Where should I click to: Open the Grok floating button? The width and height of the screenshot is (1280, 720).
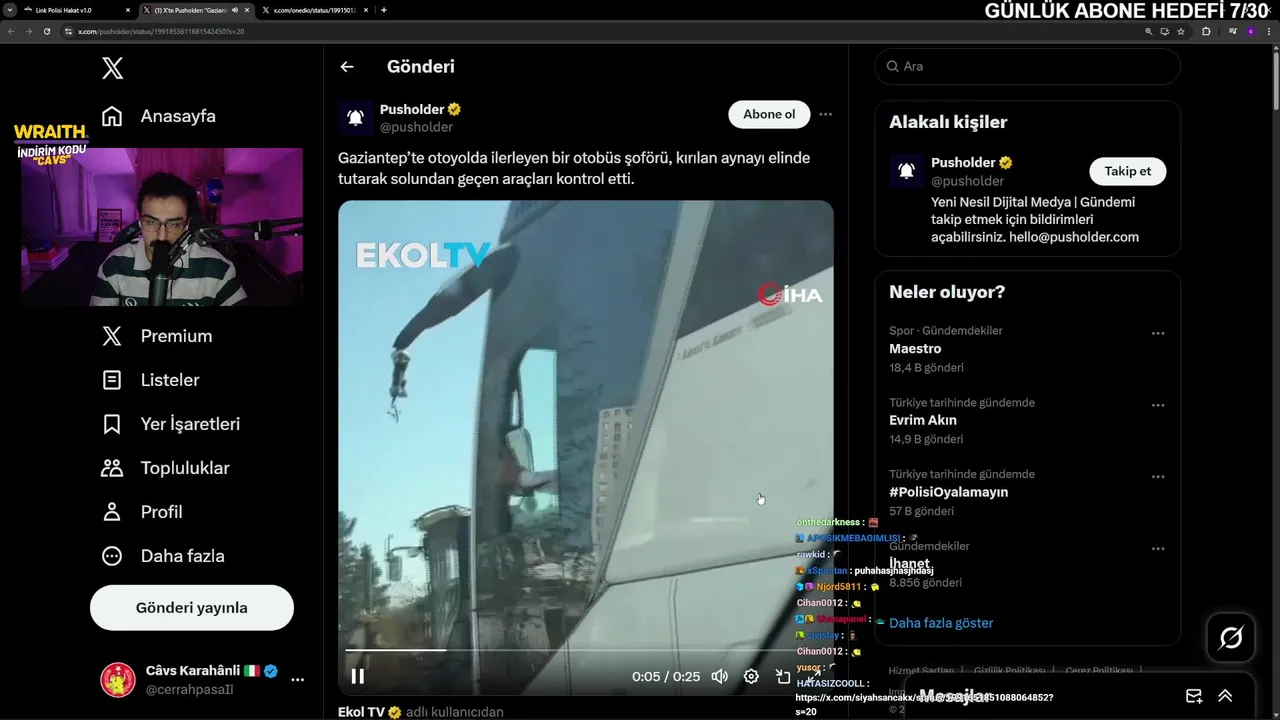1231,637
